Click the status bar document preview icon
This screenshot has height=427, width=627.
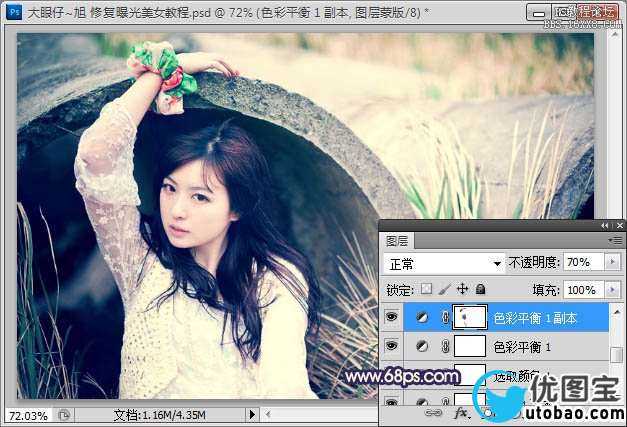click(64, 415)
